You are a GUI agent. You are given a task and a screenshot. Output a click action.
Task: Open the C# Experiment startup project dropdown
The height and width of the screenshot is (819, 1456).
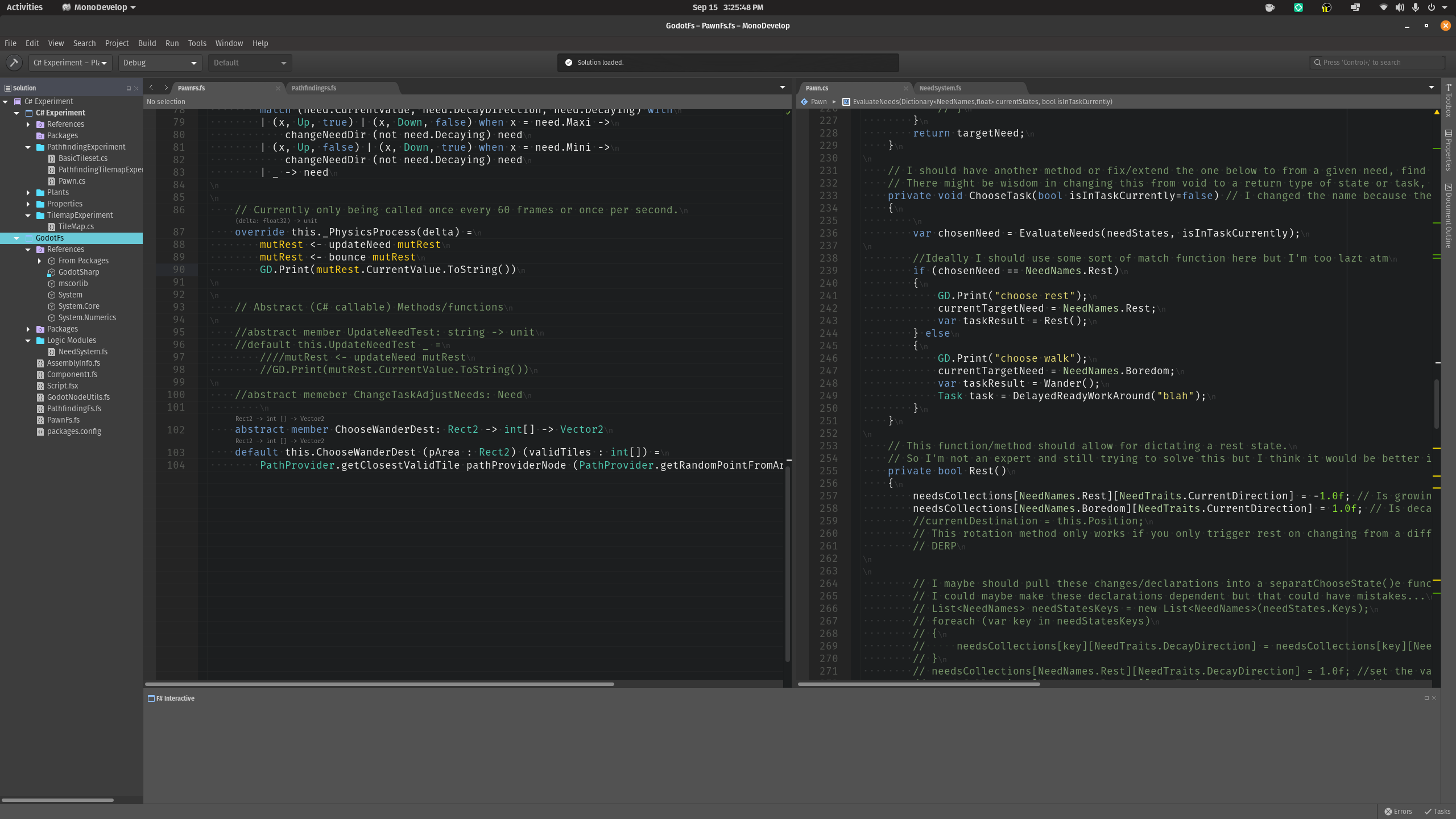point(70,63)
